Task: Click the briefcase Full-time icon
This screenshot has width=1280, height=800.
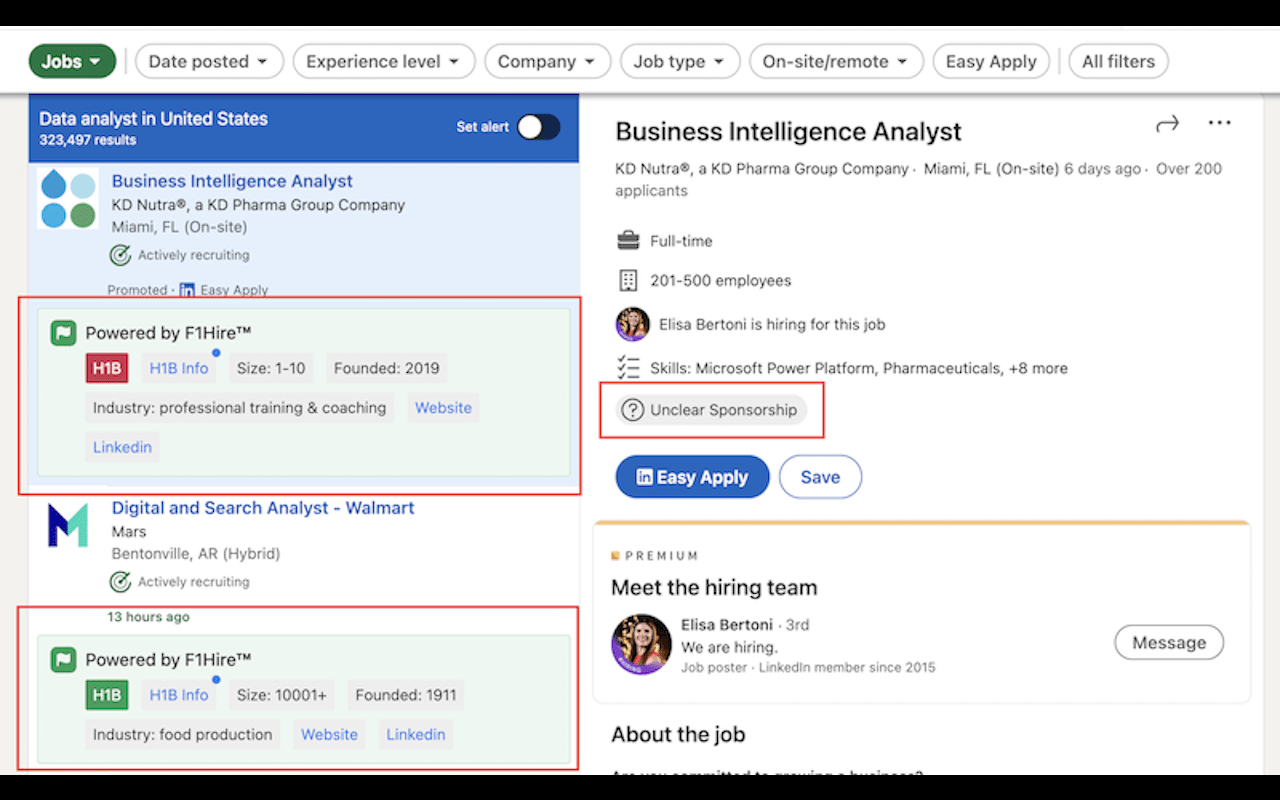Action: click(628, 241)
